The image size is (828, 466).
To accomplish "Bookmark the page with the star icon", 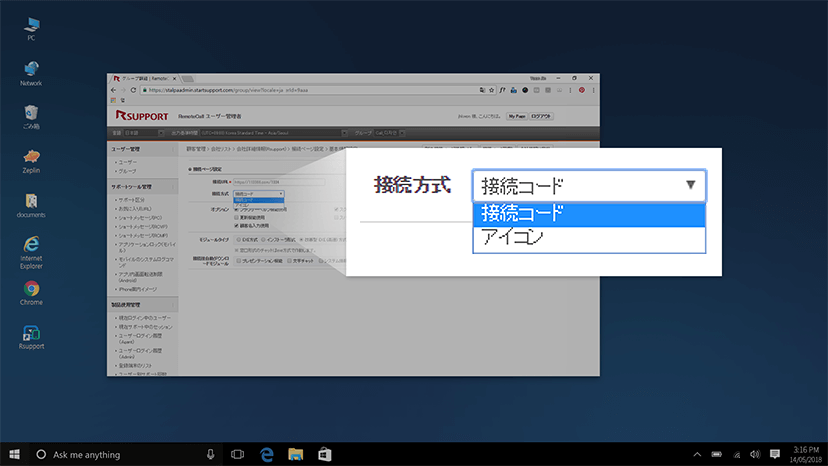I will click(x=491, y=90).
